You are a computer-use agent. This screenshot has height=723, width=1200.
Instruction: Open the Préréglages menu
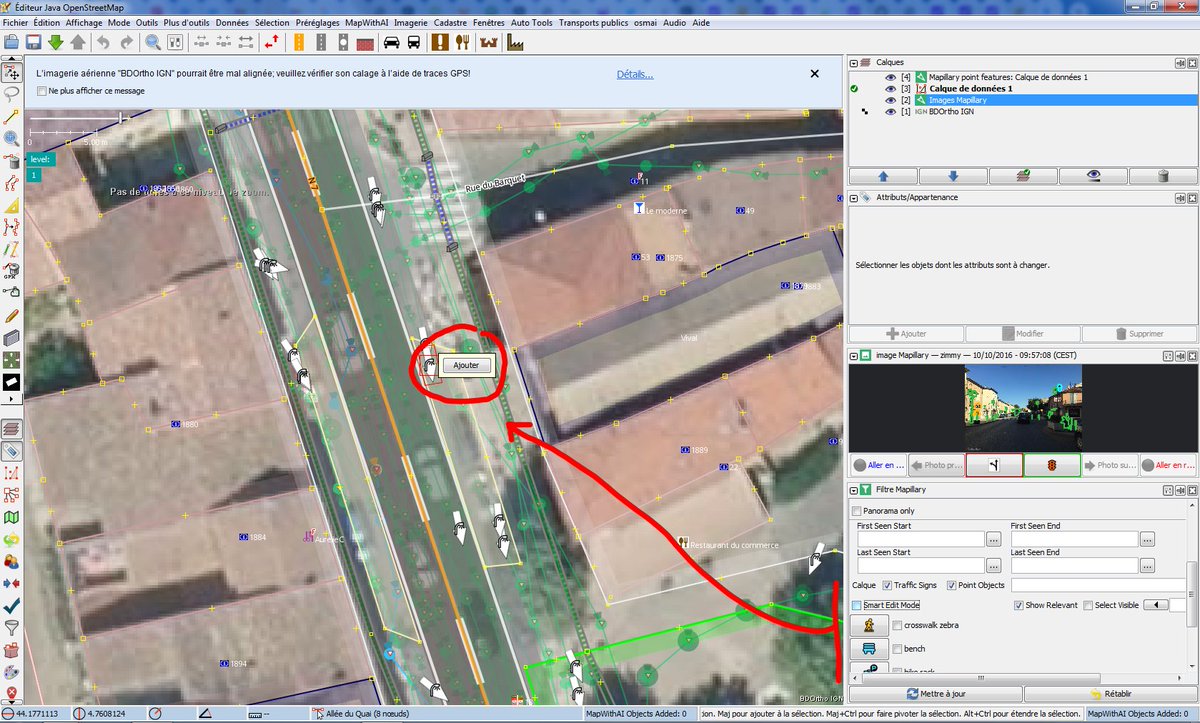317,22
